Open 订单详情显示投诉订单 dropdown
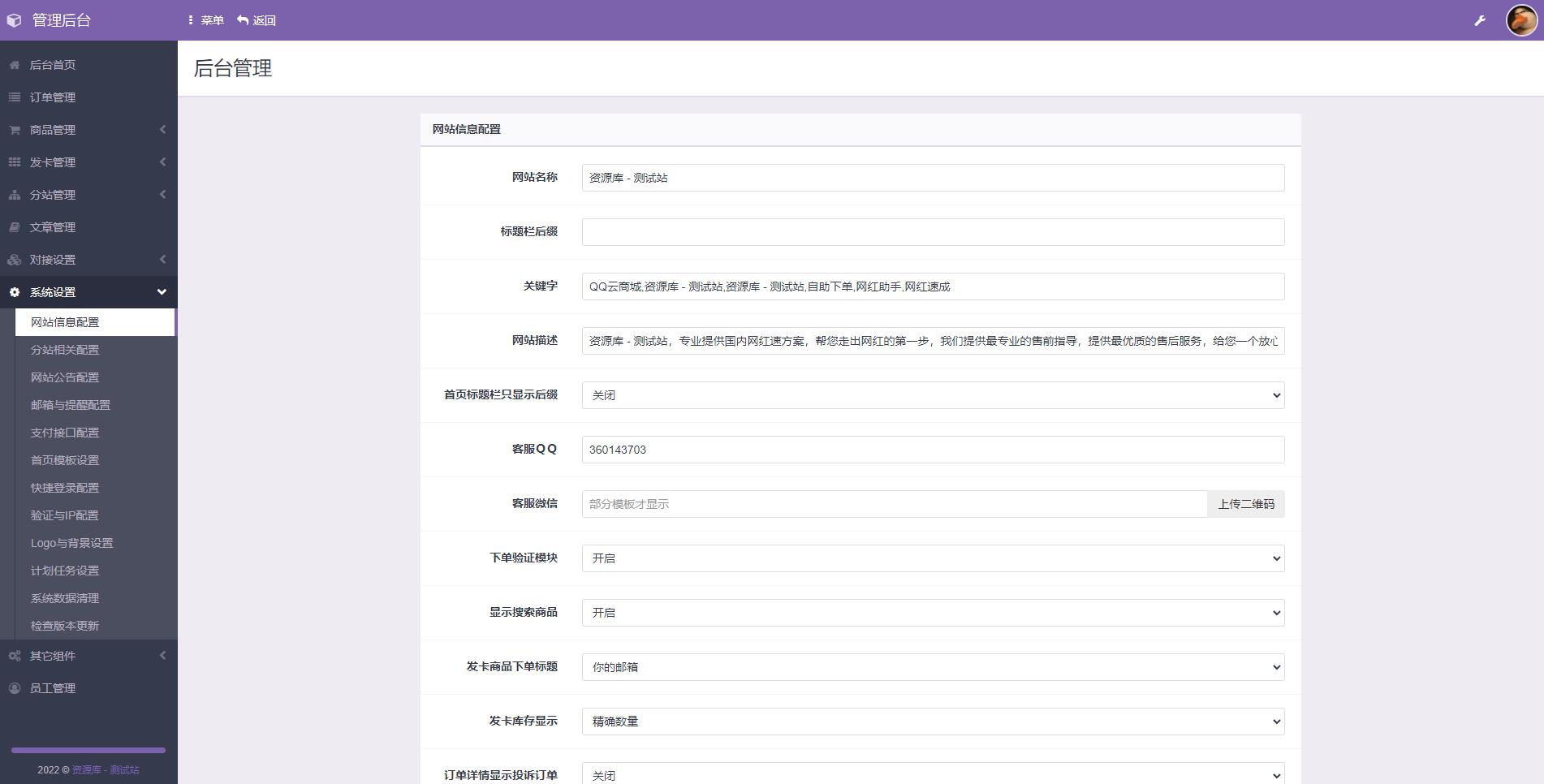 (x=933, y=773)
